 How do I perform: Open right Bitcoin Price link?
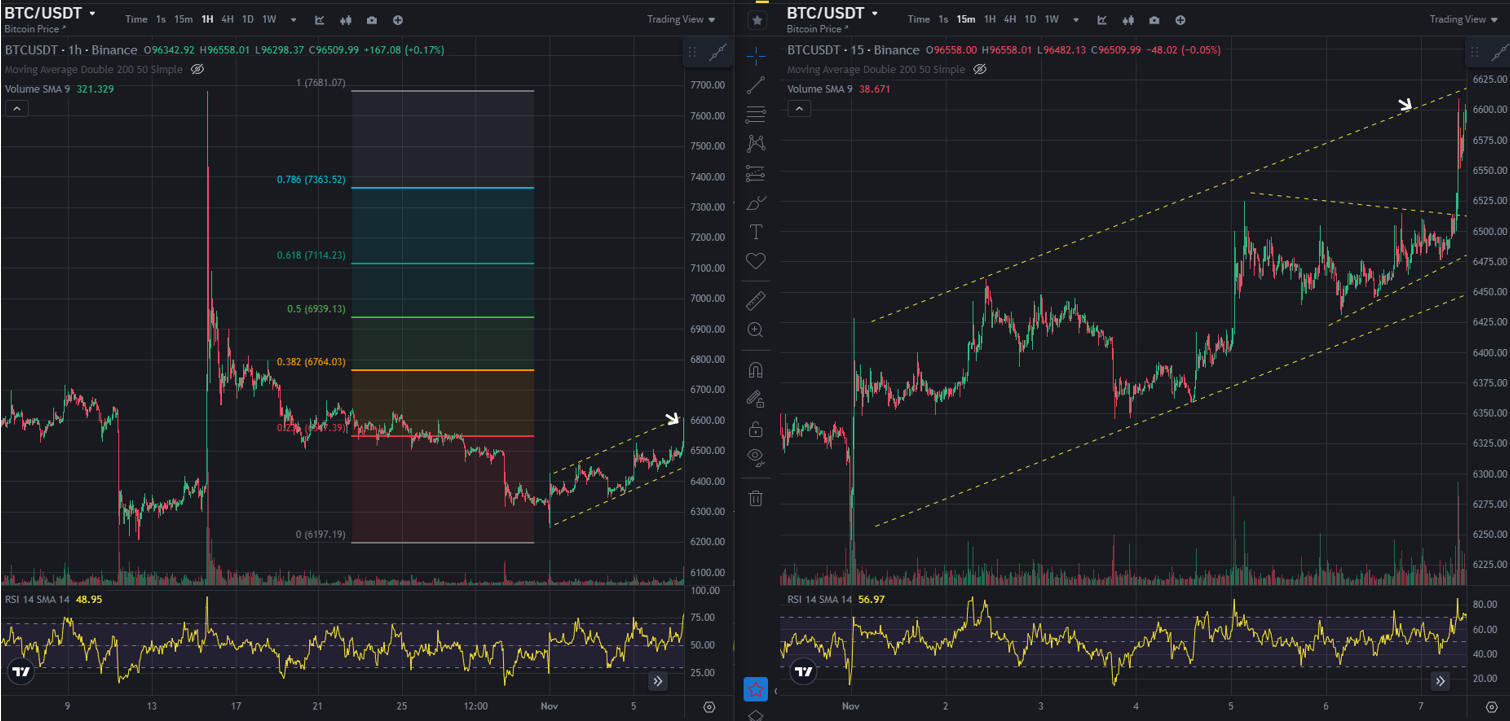817,29
